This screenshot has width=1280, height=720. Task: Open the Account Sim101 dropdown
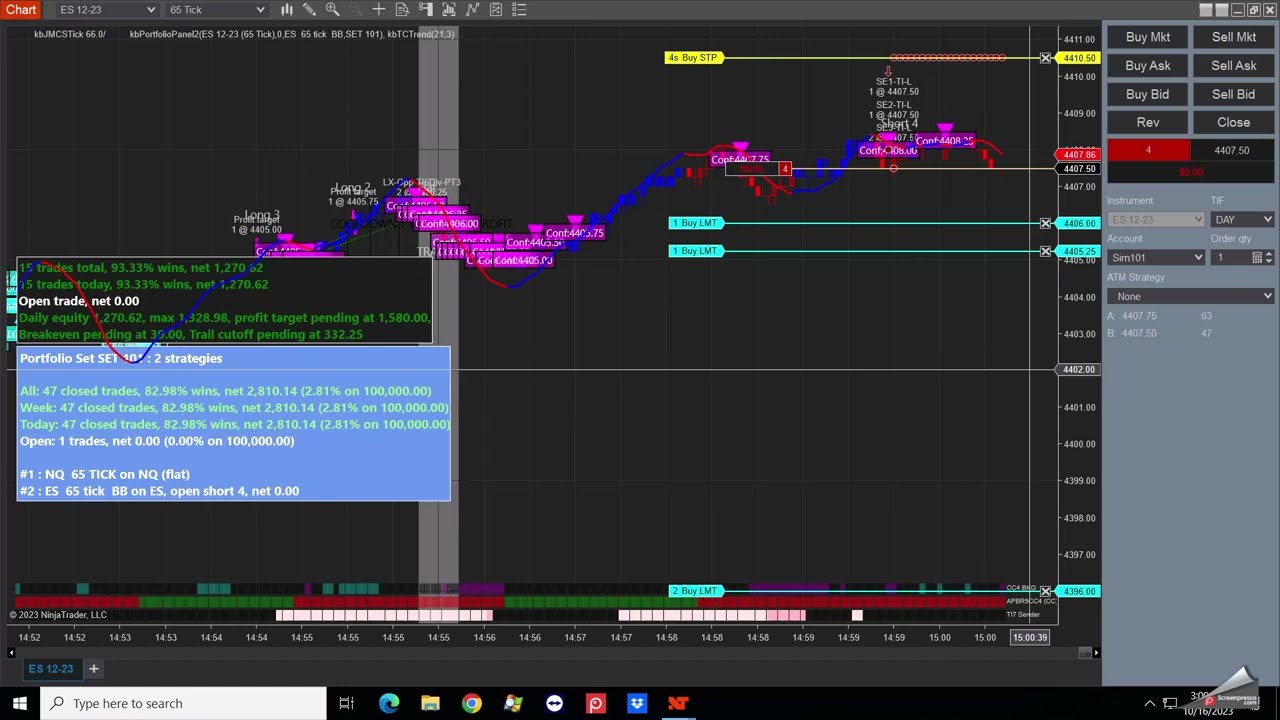click(x=1155, y=258)
